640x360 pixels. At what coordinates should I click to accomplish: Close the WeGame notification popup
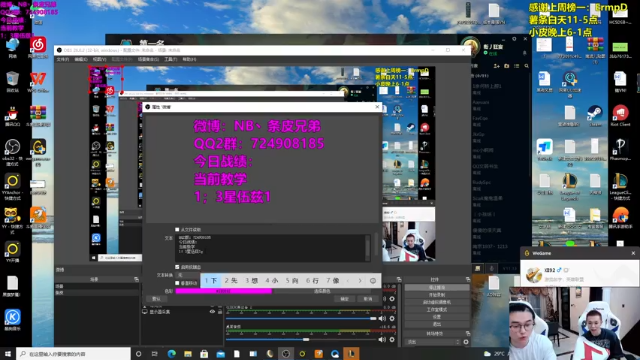coord(633,253)
